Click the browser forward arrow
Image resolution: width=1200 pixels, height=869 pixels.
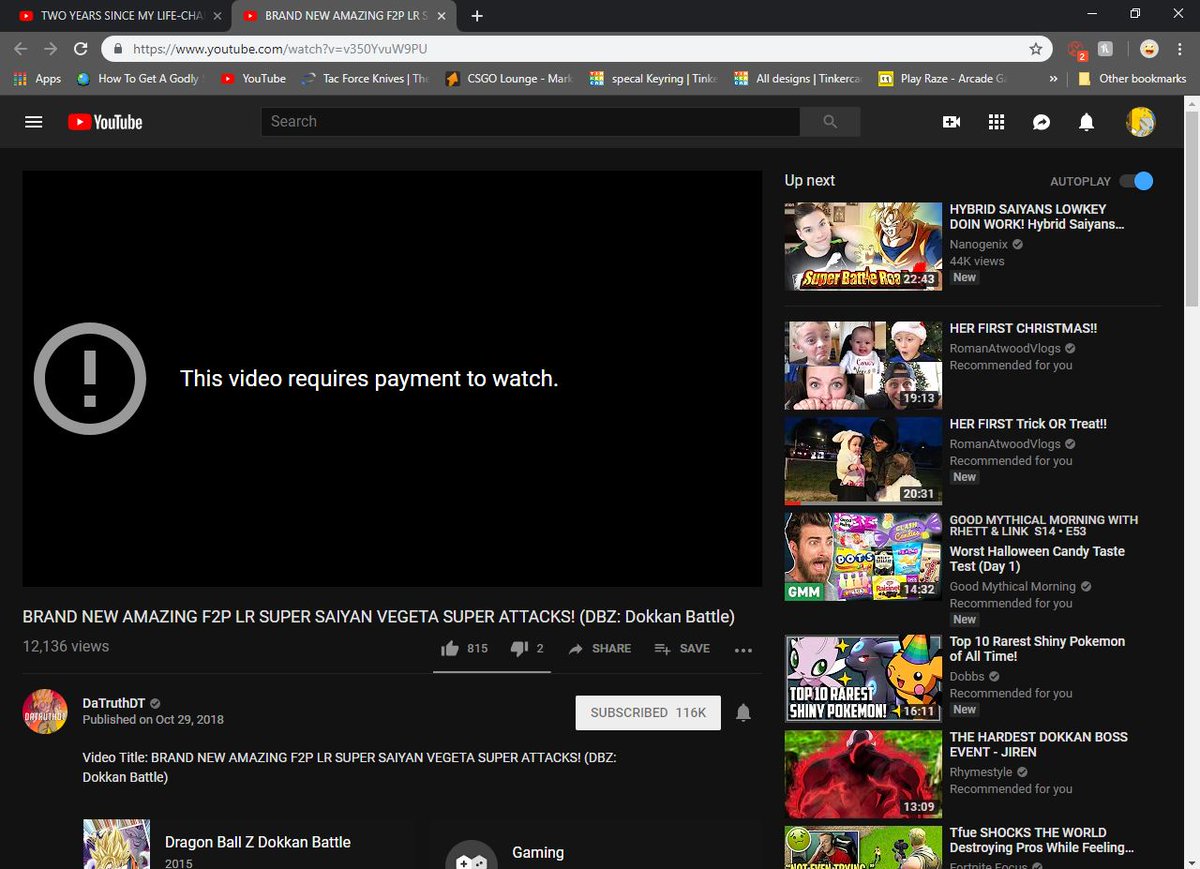coord(51,48)
